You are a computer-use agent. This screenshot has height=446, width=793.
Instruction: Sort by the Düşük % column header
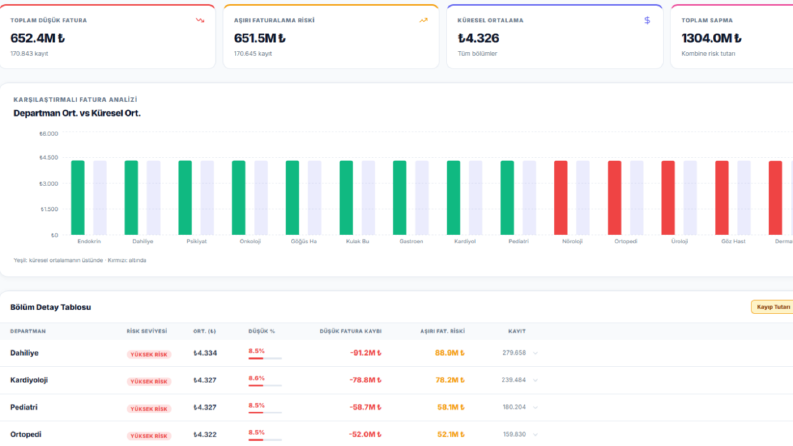(261, 331)
